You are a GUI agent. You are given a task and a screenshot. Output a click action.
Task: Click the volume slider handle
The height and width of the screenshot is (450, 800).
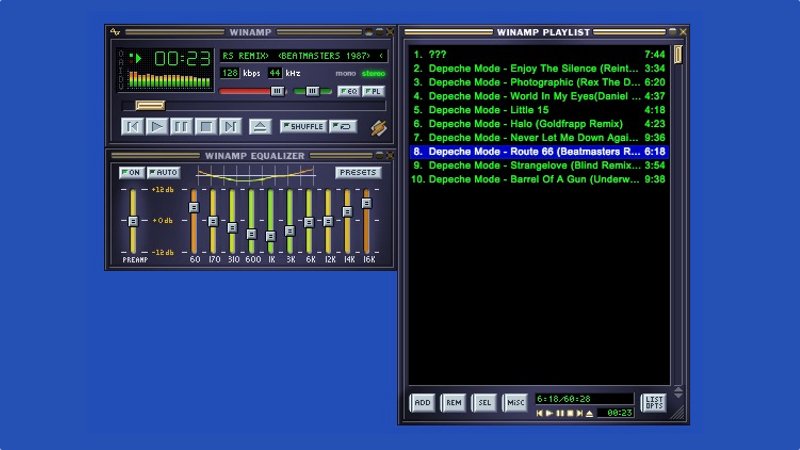pyautogui.click(x=277, y=91)
